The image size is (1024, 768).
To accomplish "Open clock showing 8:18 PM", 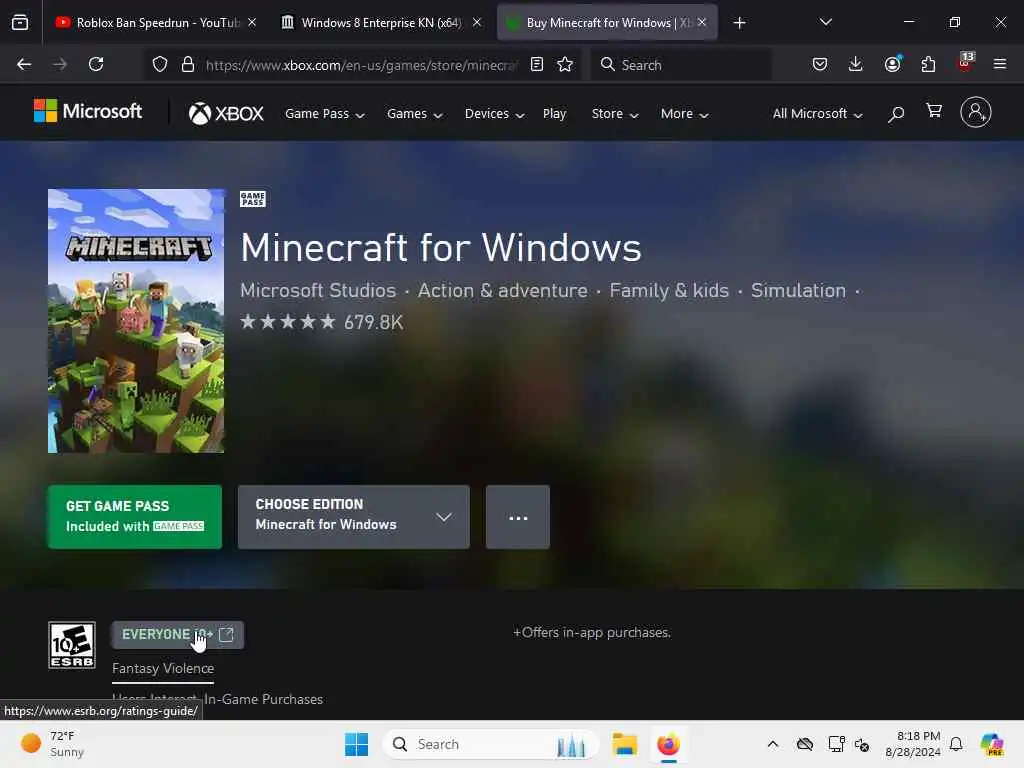I will (x=913, y=744).
